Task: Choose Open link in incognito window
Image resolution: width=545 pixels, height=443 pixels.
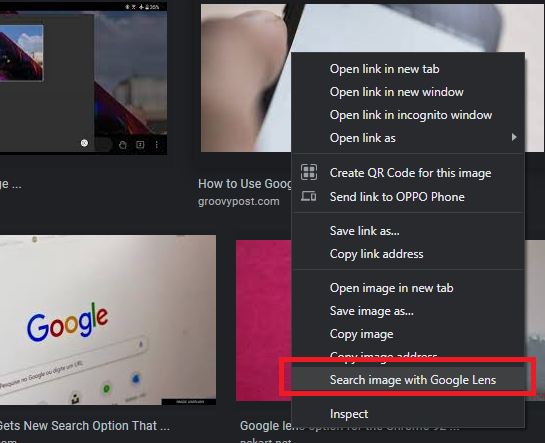Action: point(408,115)
